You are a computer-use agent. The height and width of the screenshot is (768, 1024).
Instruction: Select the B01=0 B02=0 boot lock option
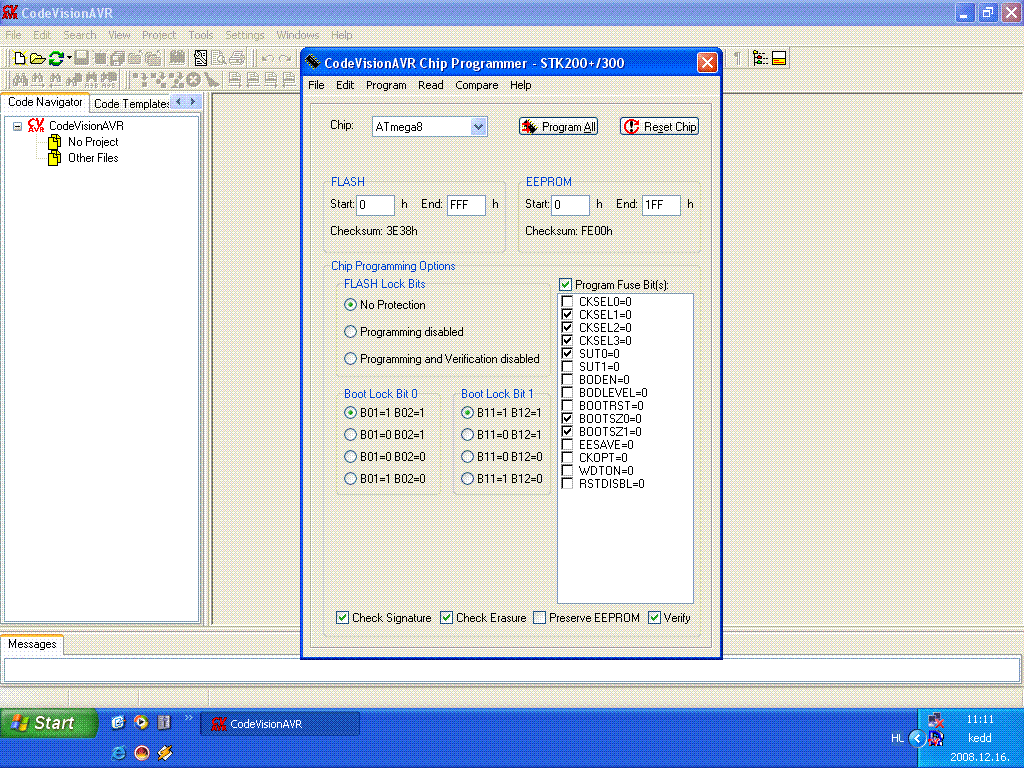[x=351, y=456]
